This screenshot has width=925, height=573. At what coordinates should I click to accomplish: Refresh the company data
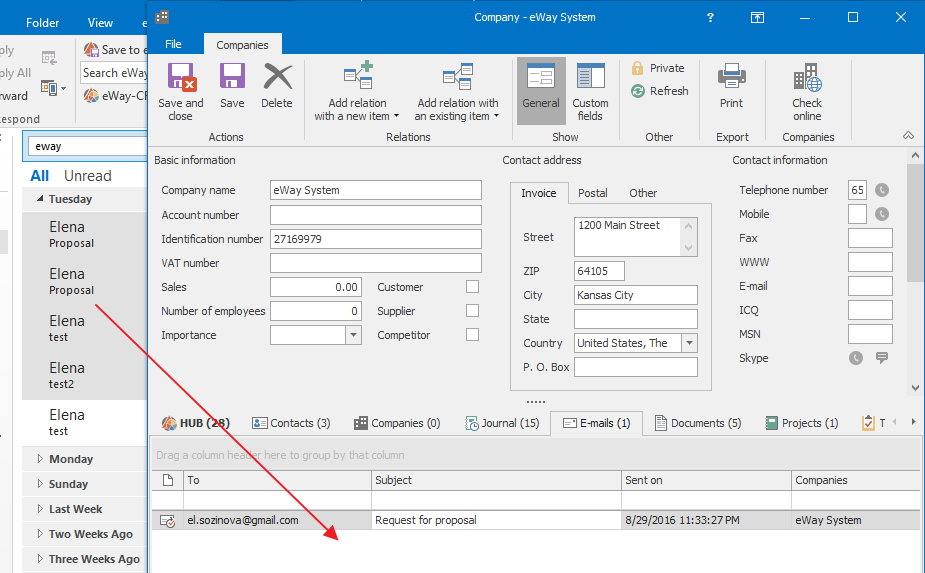660,91
